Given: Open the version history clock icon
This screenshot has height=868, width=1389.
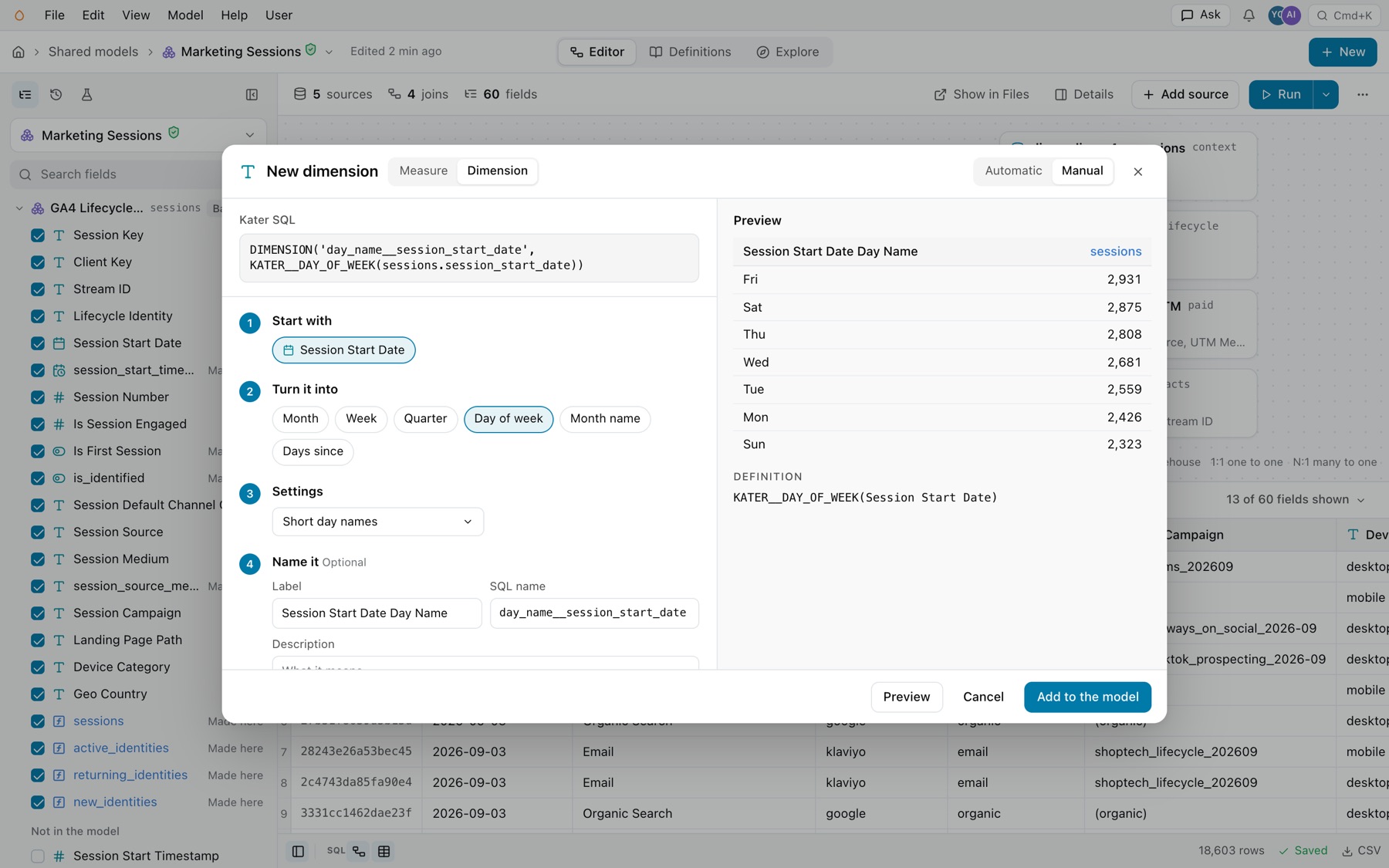Looking at the screenshot, I should coord(56,94).
